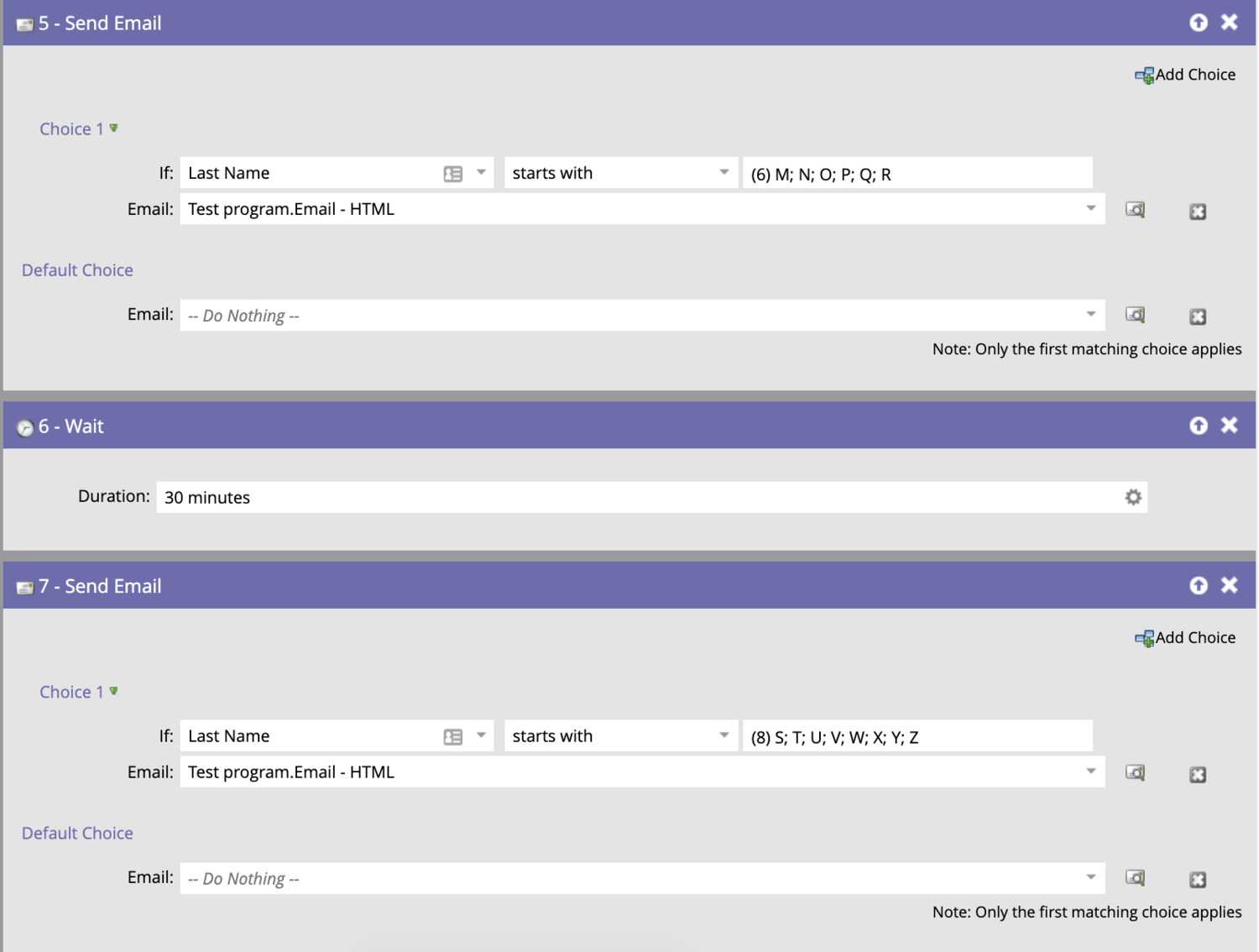
Task: Click the 7 - Send Email step title
Action: point(100,586)
